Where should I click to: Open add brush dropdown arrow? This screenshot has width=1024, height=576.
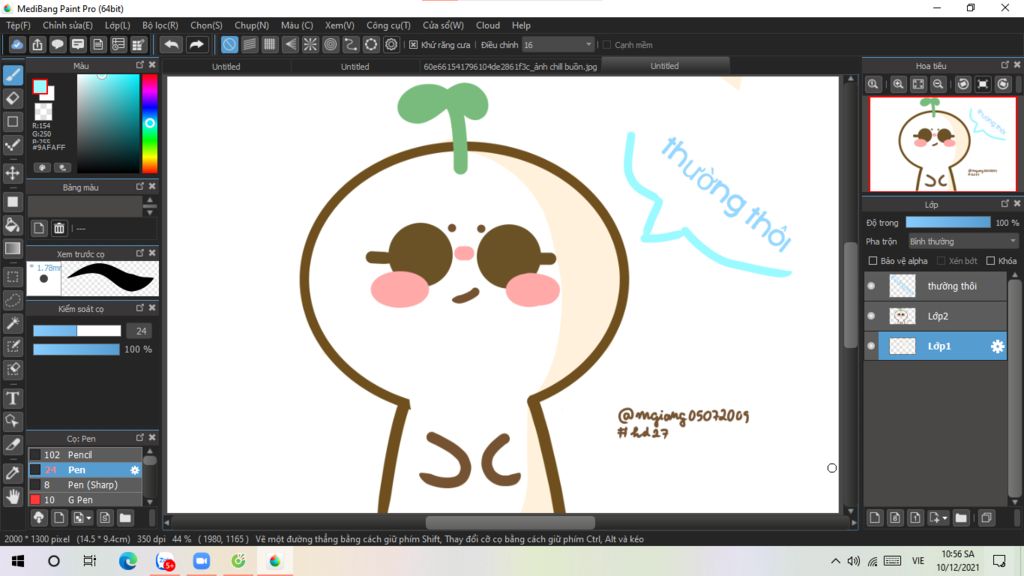pos(89,519)
